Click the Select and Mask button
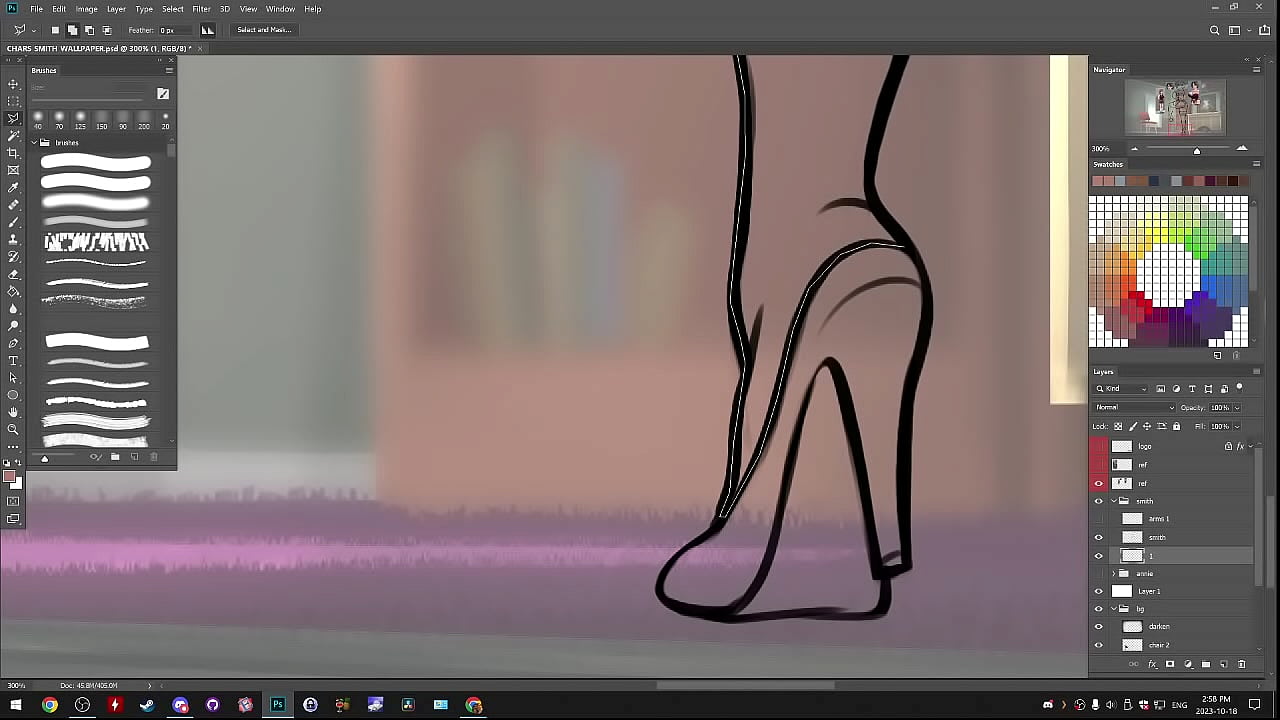This screenshot has height=720, width=1280. (x=264, y=30)
